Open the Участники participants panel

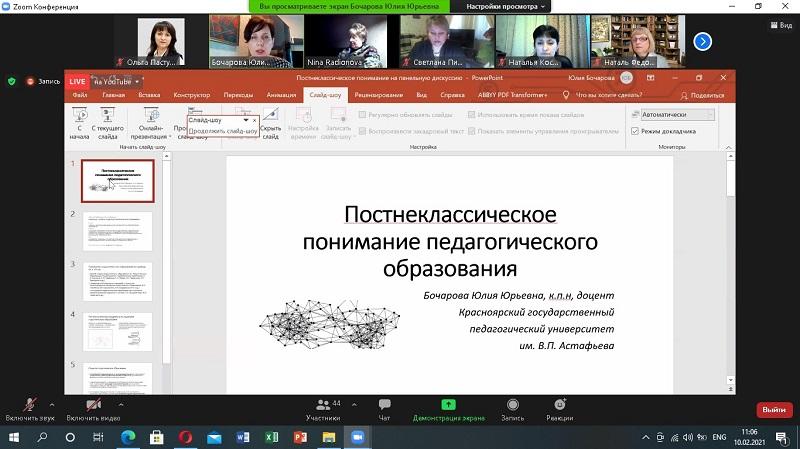[324, 405]
